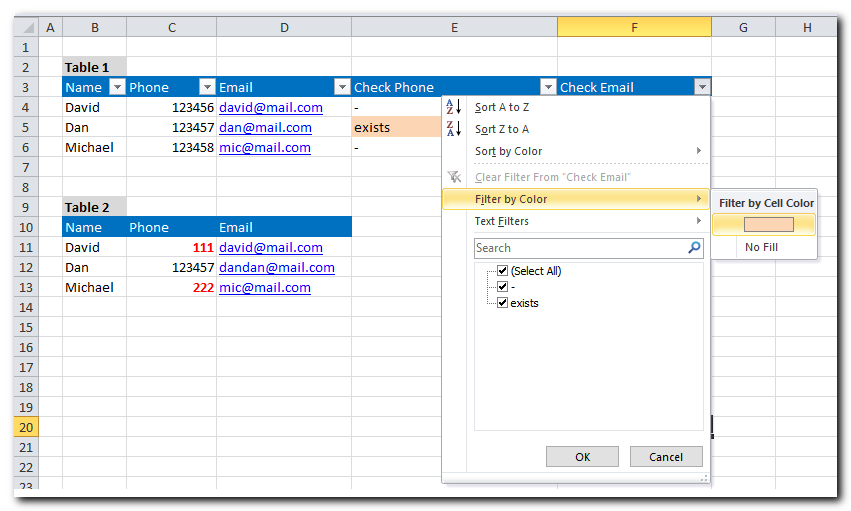Open the Email column filter dropdown

[x=342, y=87]
